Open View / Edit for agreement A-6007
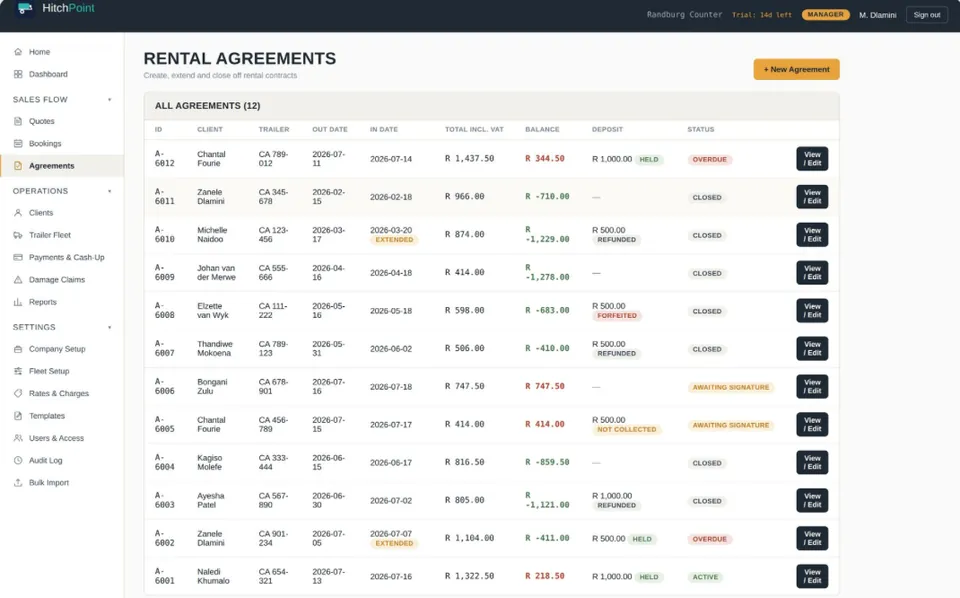 tap(812, 348)
